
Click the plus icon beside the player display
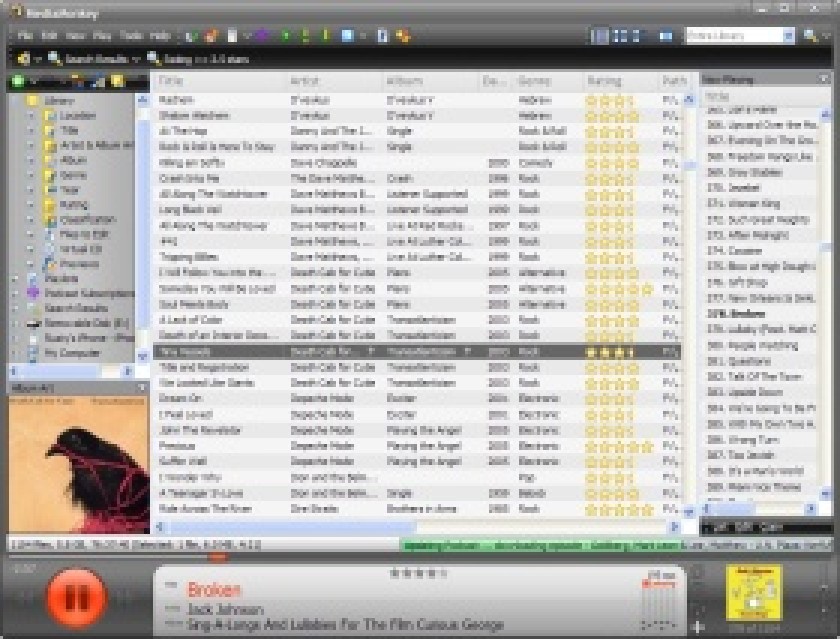[698, 625]
